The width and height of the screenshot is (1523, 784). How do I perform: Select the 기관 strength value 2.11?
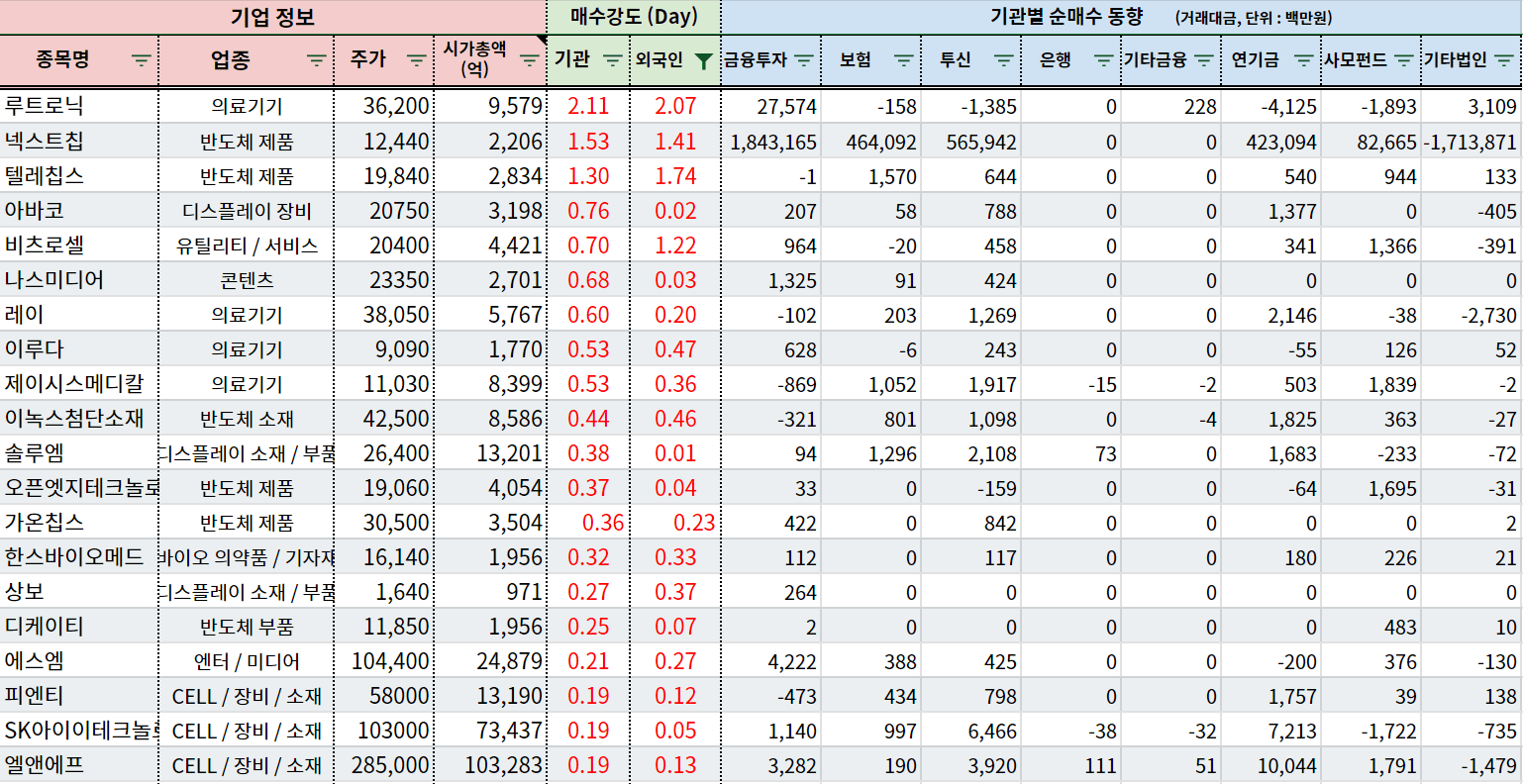pyautogui.click(x=589, y=106)
